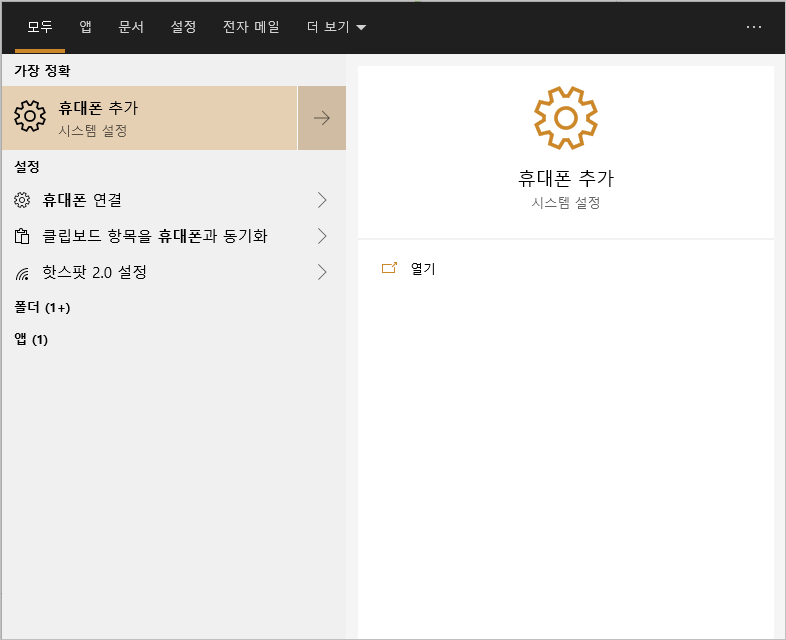The height and width of the screenshot is (640, 786).
Task: Expand the 더 보기 dropdown
Action: click(336, 27)
